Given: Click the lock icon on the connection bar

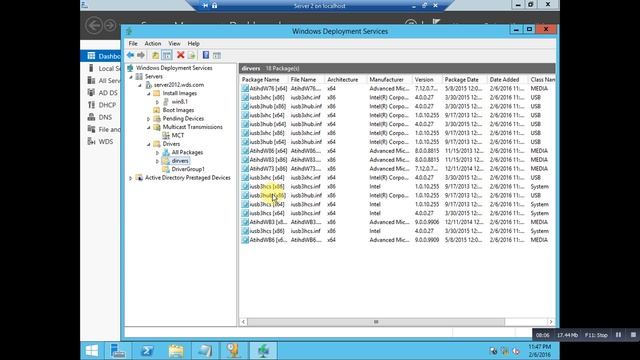Looking at the screenshot, I should point(214,6).
